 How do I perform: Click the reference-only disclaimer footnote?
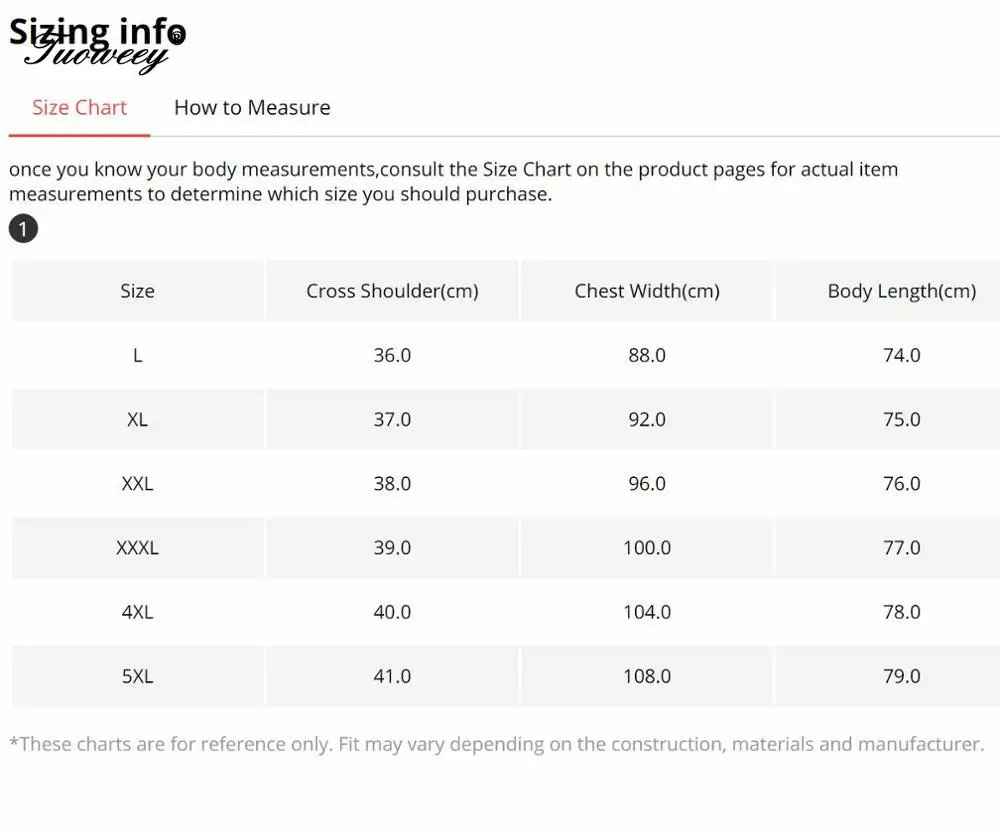(497, 744)
